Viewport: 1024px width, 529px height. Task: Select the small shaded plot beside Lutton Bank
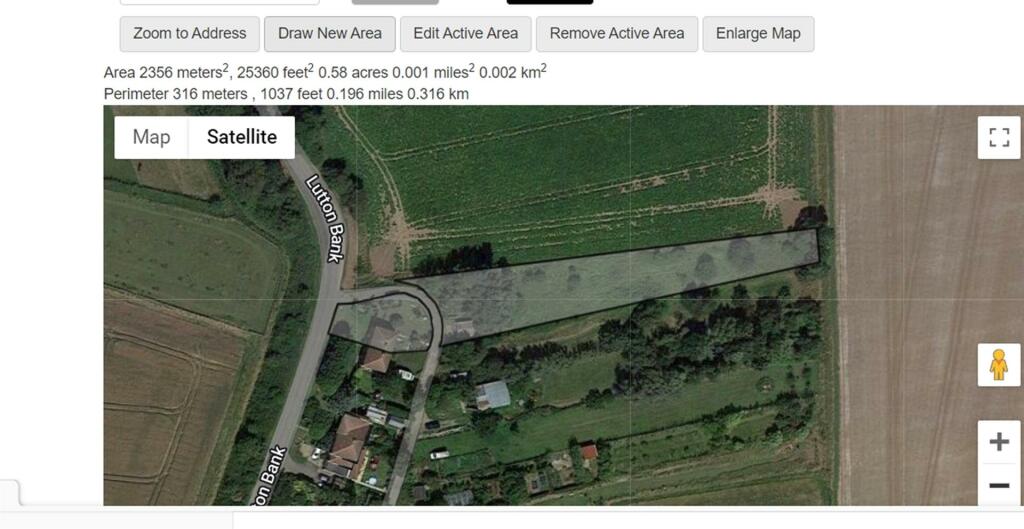382,321
